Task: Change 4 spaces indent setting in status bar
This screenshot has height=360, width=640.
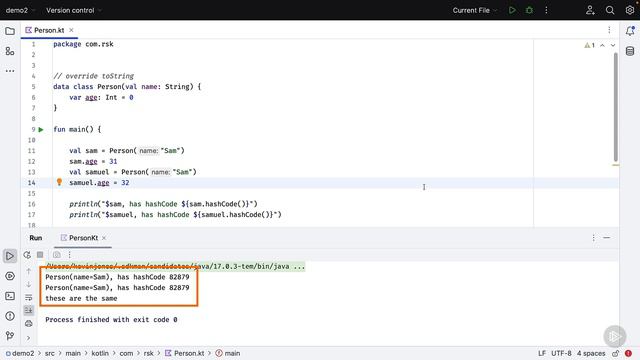Action: [x=591, y=353]
